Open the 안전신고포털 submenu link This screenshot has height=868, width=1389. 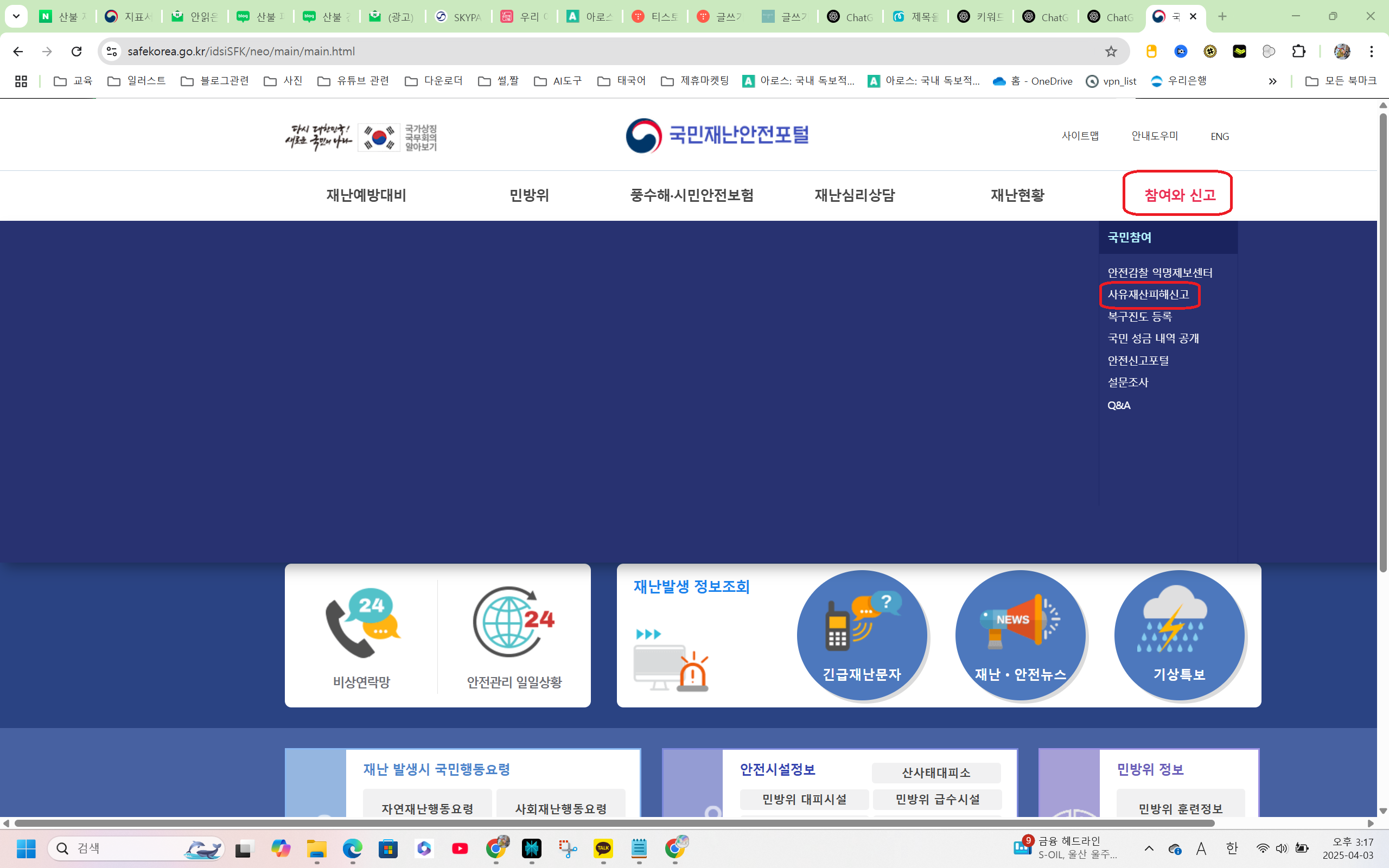tap(1138, 361)
